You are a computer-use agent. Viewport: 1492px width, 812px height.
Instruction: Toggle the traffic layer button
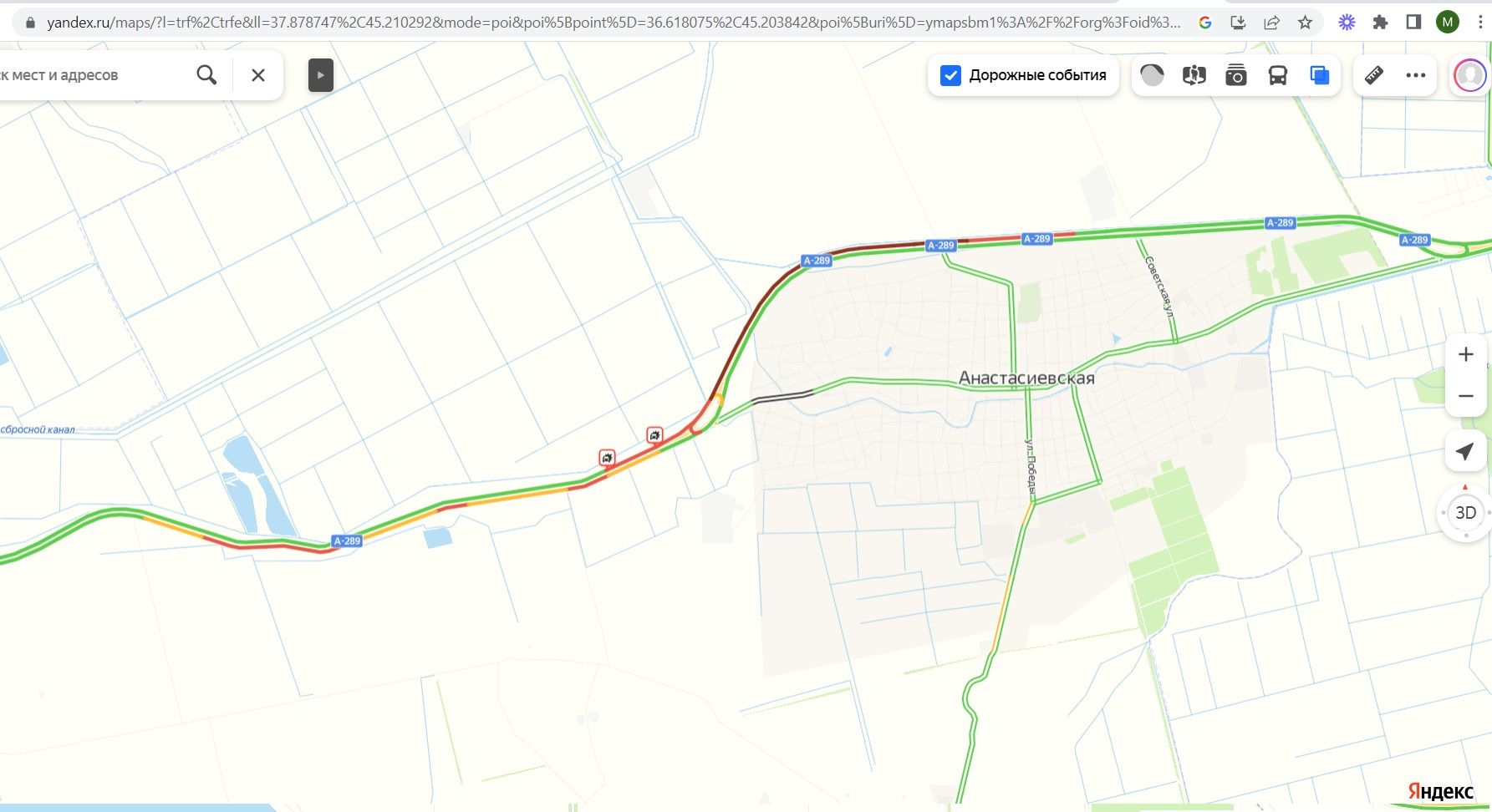pos(1153,75)
